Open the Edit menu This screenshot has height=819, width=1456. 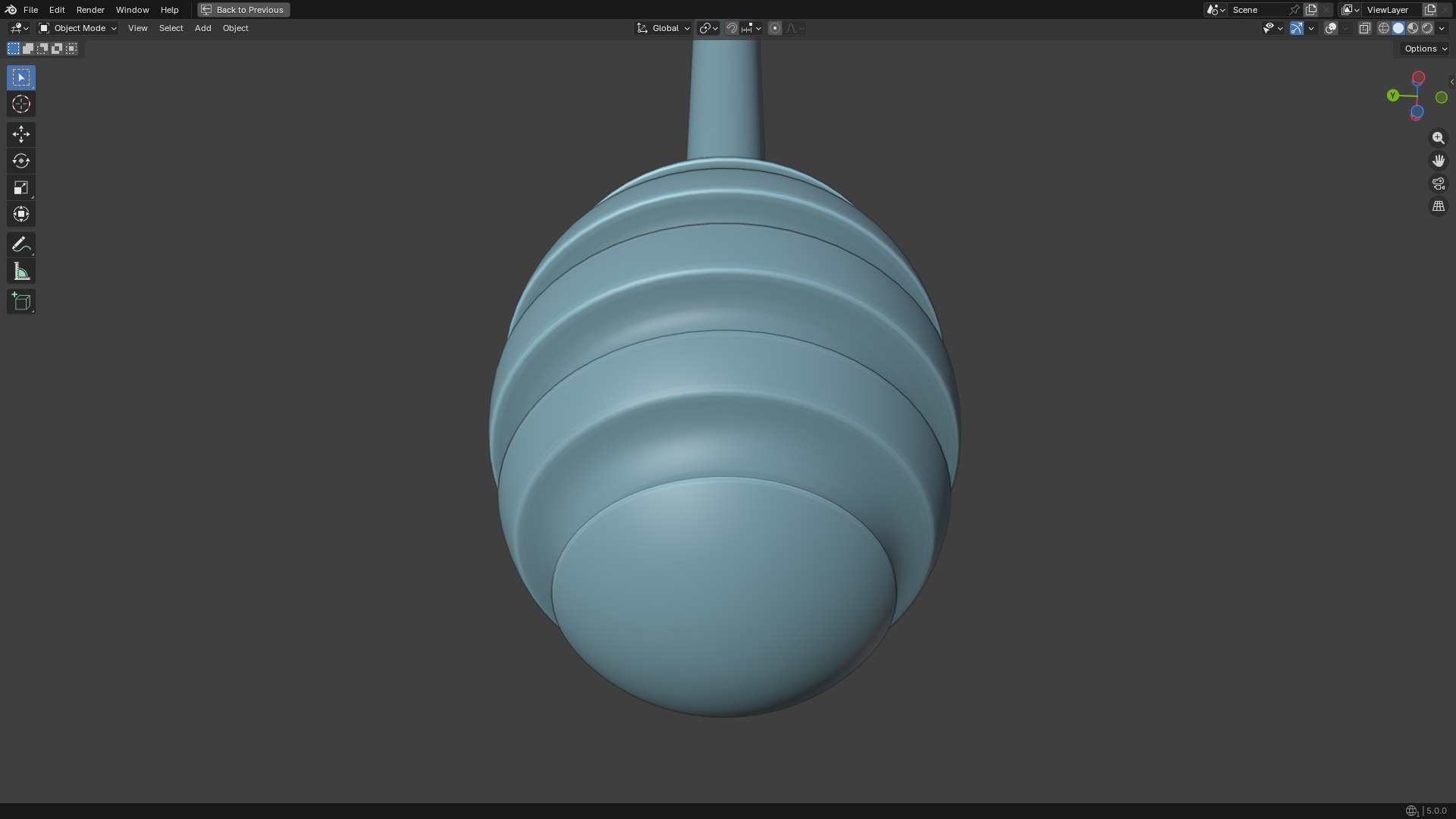[x=57, y=10]
